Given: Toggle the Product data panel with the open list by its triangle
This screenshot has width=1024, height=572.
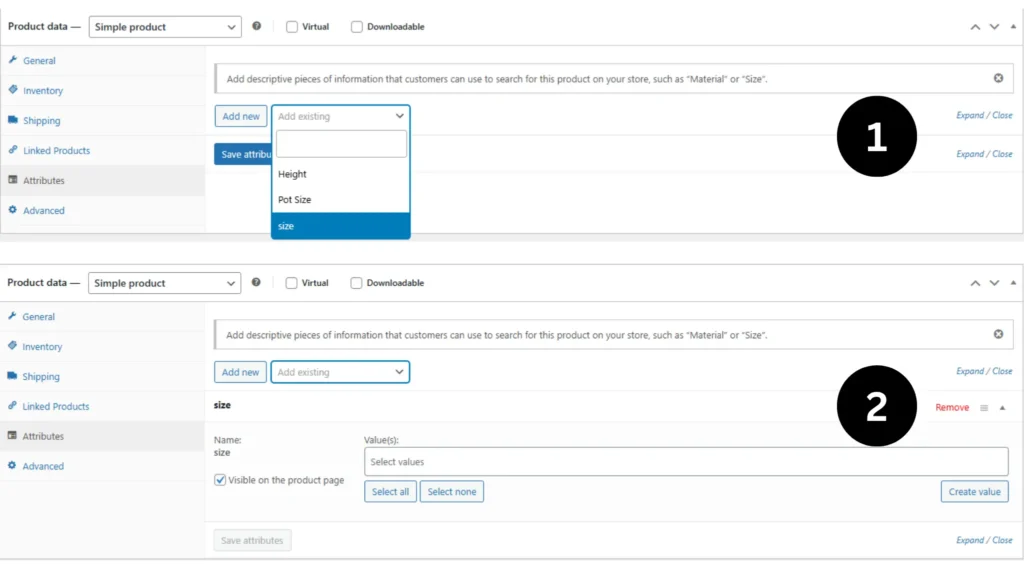Looking at the screenshot, I should [1013, 27].
